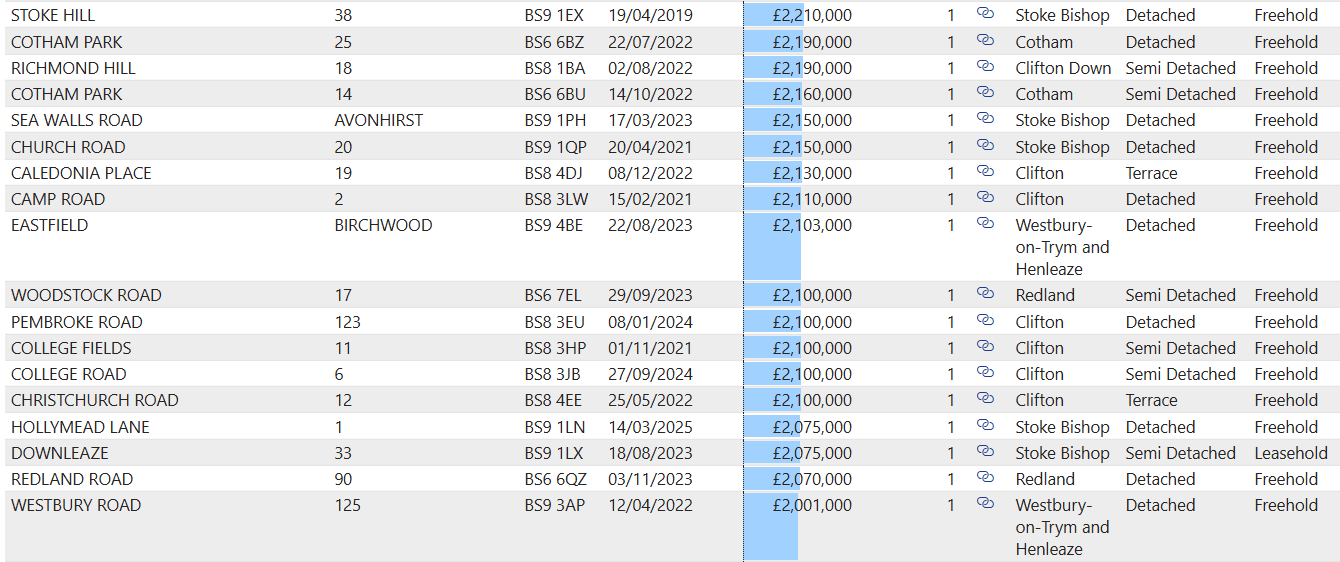Select the CAMP ROAD street cell
Viewport: 1340px width, 562px height.
click(58, 199)
